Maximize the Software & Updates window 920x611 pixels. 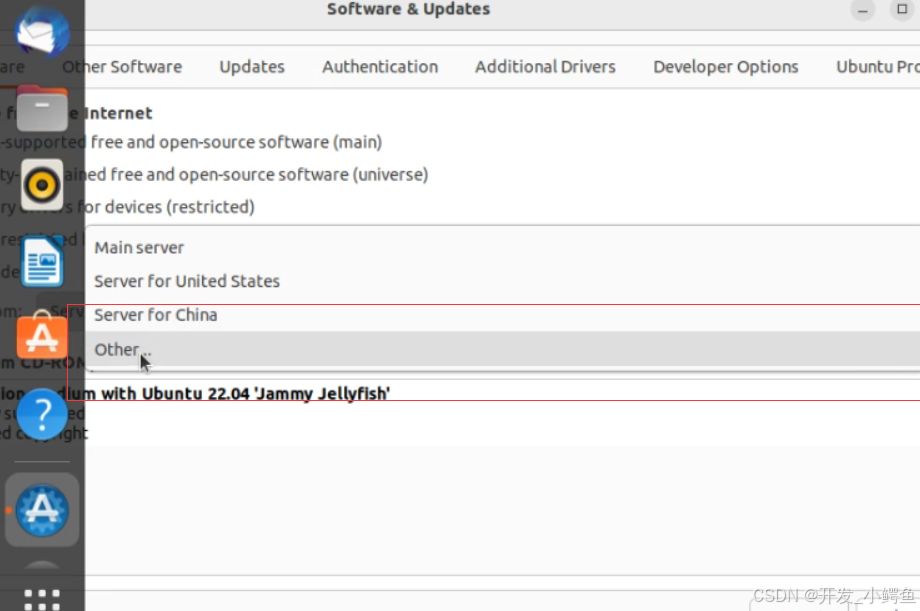[902, 9]
